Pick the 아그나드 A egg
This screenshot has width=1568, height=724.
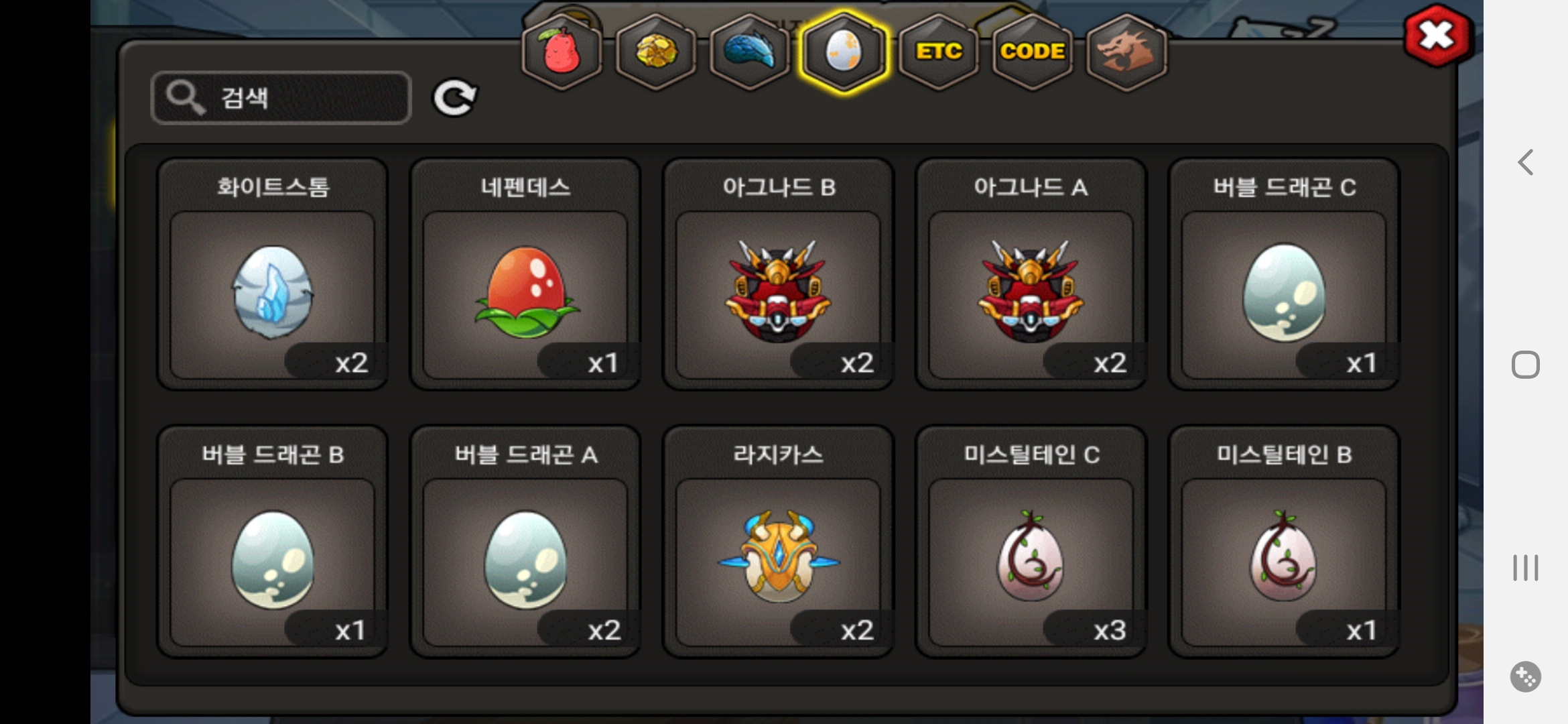pyautogui.click(x=1031, y=274)
